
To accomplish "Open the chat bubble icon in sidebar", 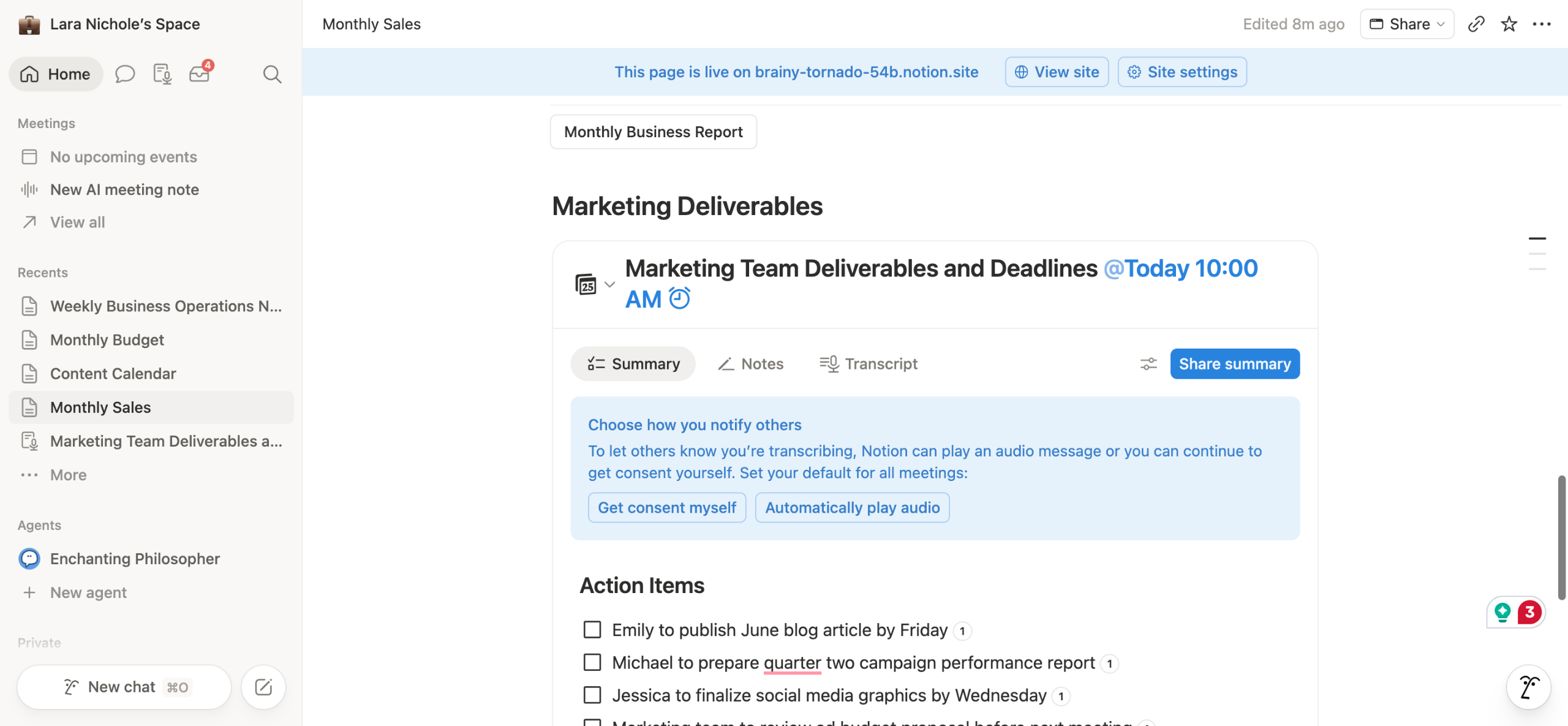I will pyautogui.click(x=125, y=74).
